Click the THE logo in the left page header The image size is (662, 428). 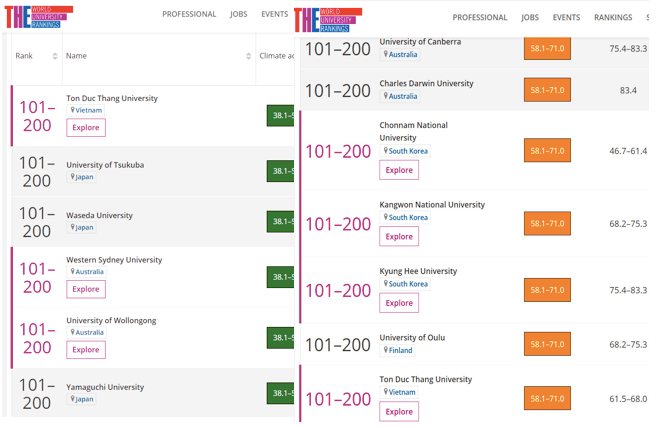38,16
